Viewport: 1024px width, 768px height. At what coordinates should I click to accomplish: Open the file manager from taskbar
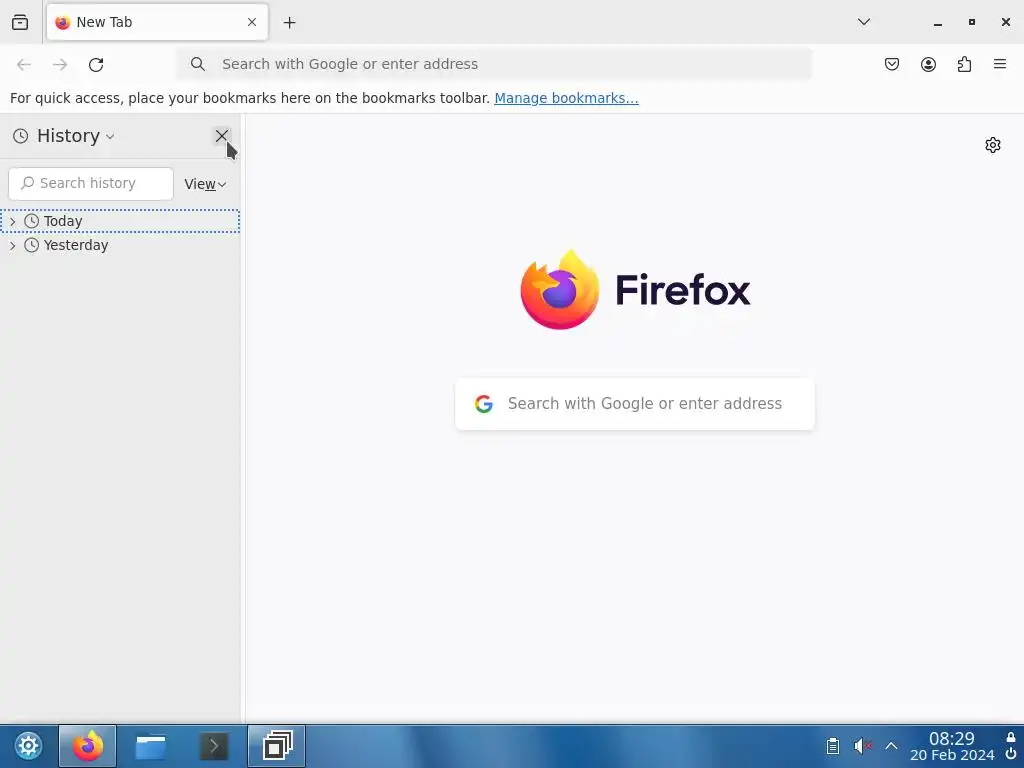click(x=150, y=746)
